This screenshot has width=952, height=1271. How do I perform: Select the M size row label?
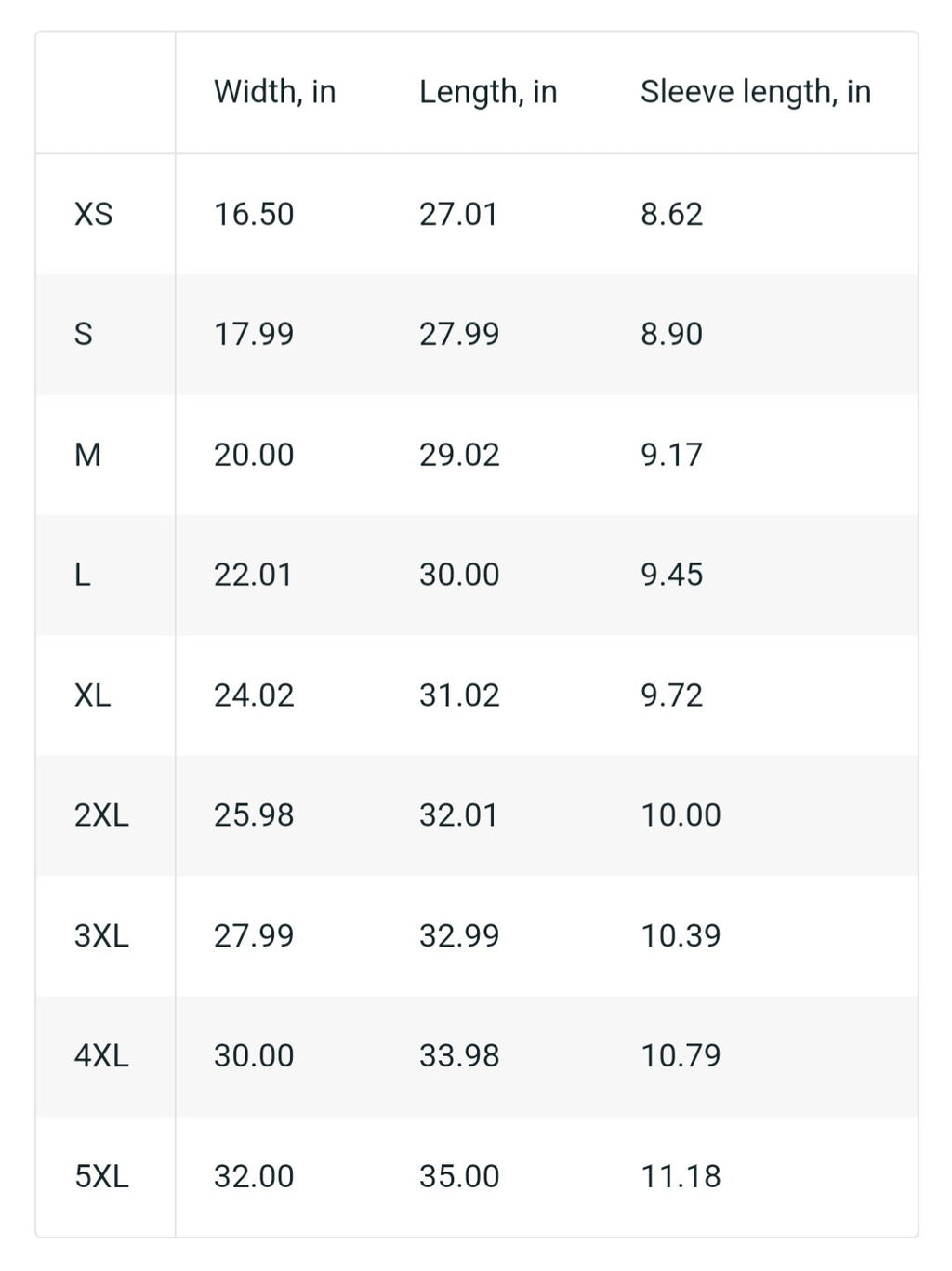click(x=87, y=455)
